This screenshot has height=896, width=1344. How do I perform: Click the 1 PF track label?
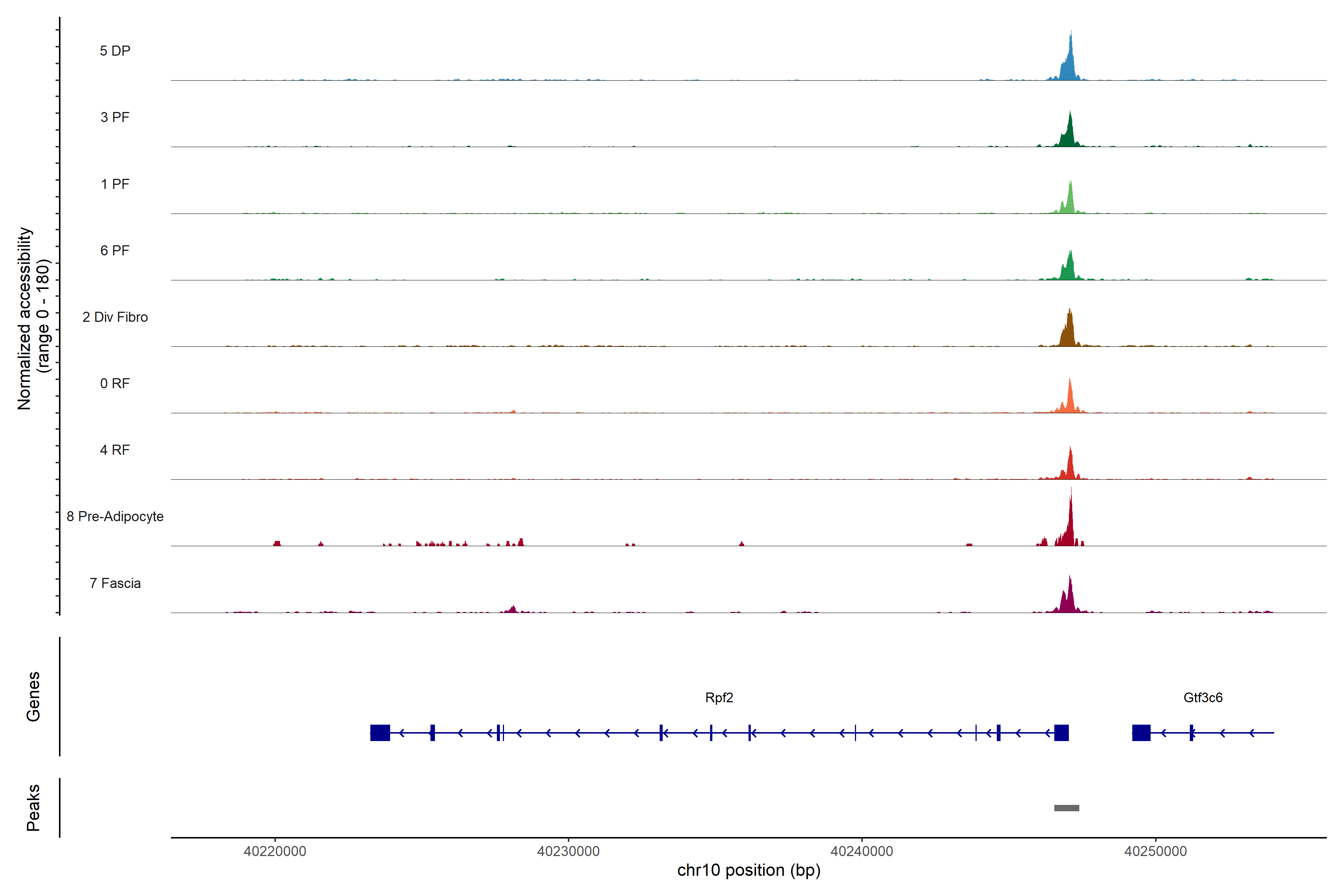(x=115, y=184)
